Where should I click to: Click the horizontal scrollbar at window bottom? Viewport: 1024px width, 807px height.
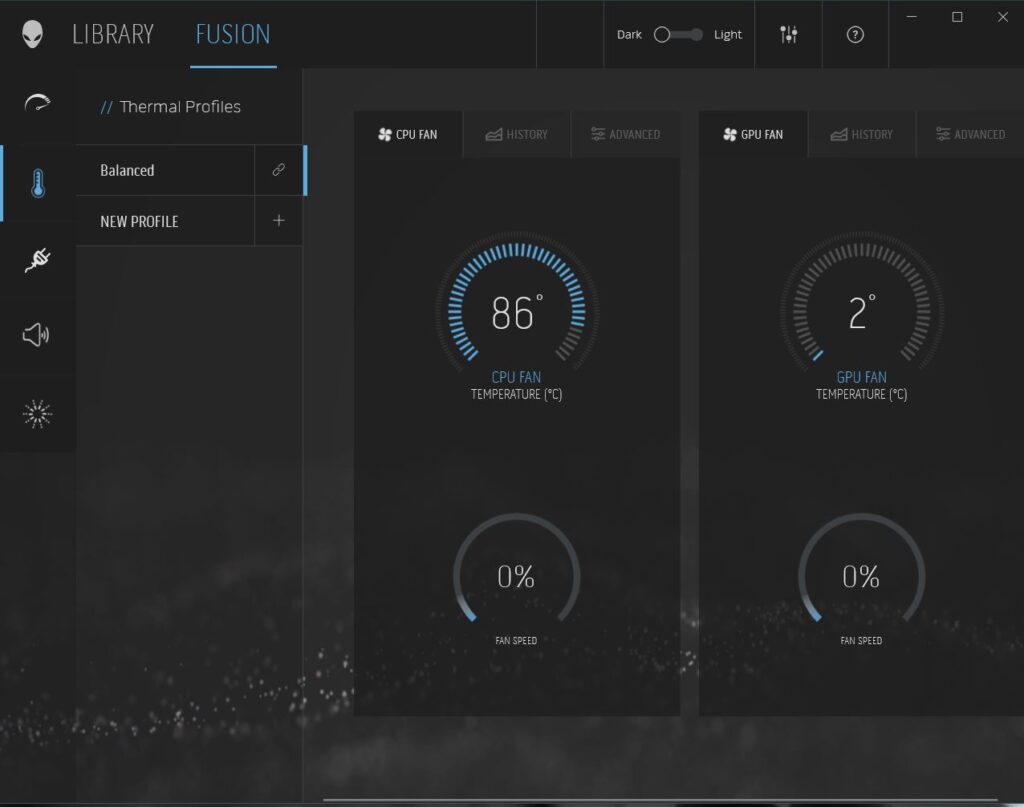pyautogui.click(x=660, y=799)
